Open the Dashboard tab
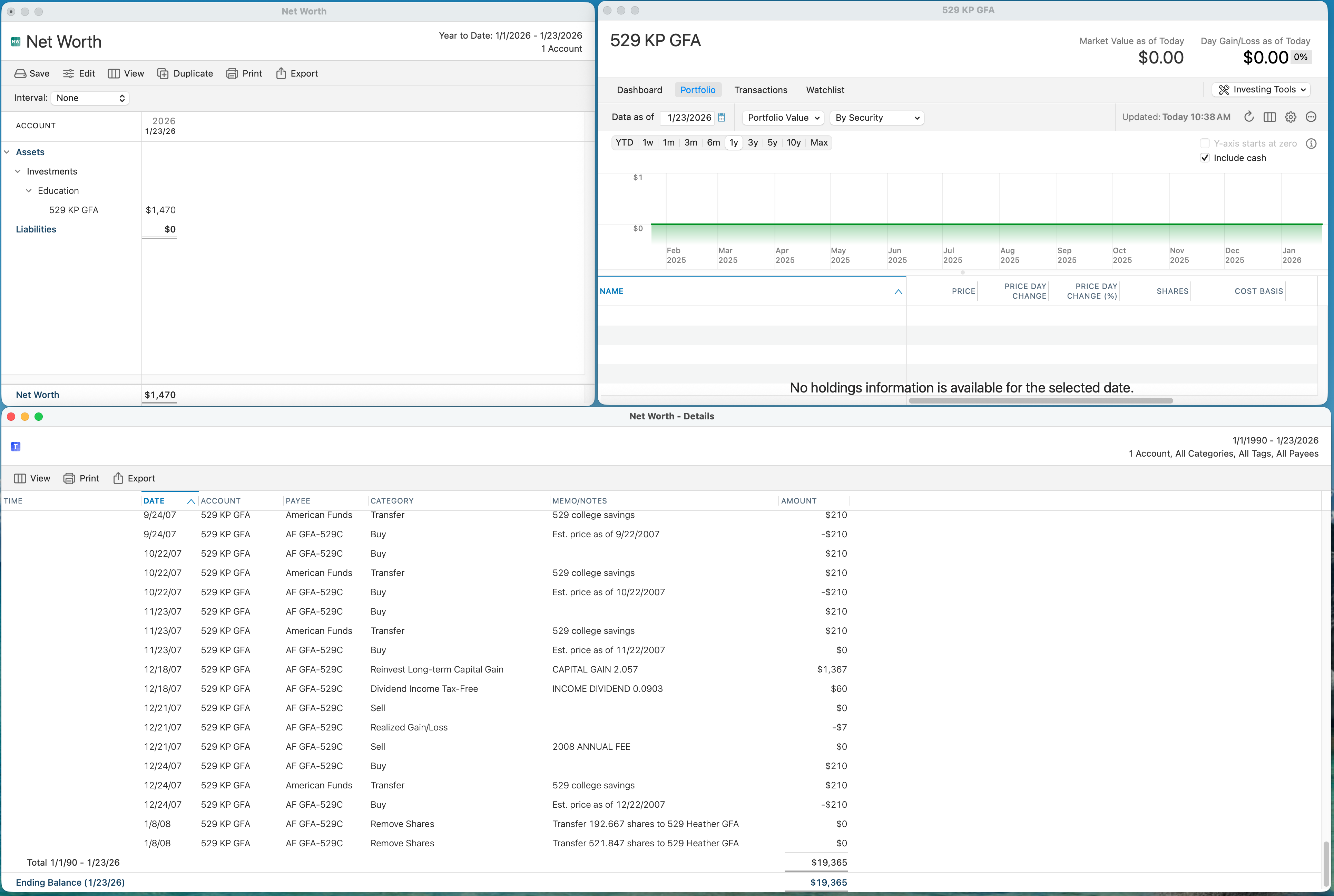Image resolution: width=1334 pixels, height=896 pixels. [x=639, y=90]
